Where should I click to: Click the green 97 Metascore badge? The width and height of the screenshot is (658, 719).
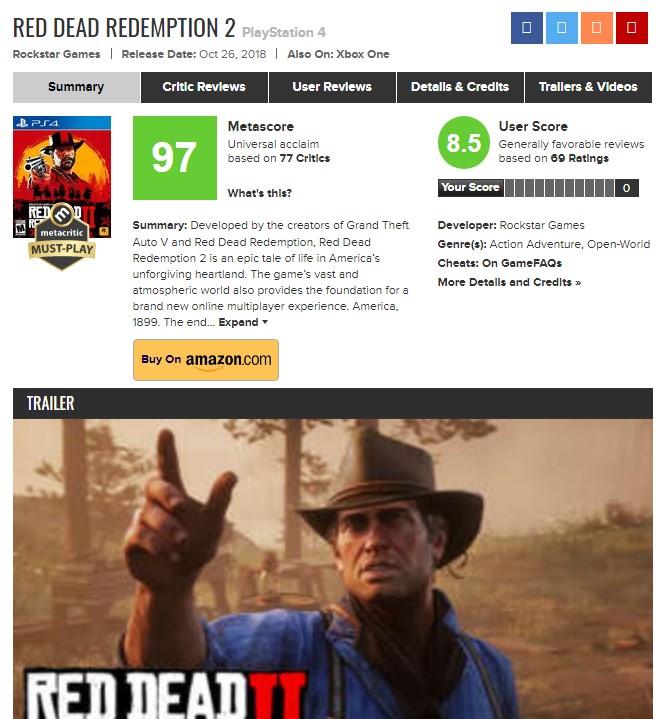(x=175, y=158)
